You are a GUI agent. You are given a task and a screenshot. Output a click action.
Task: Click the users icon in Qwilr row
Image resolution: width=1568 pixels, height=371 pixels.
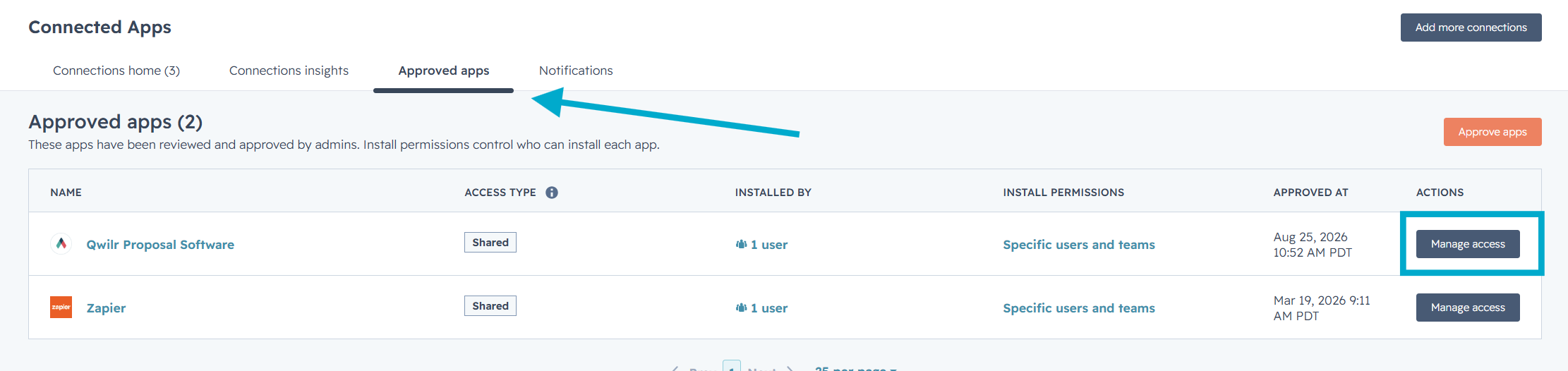coord(741,244)
